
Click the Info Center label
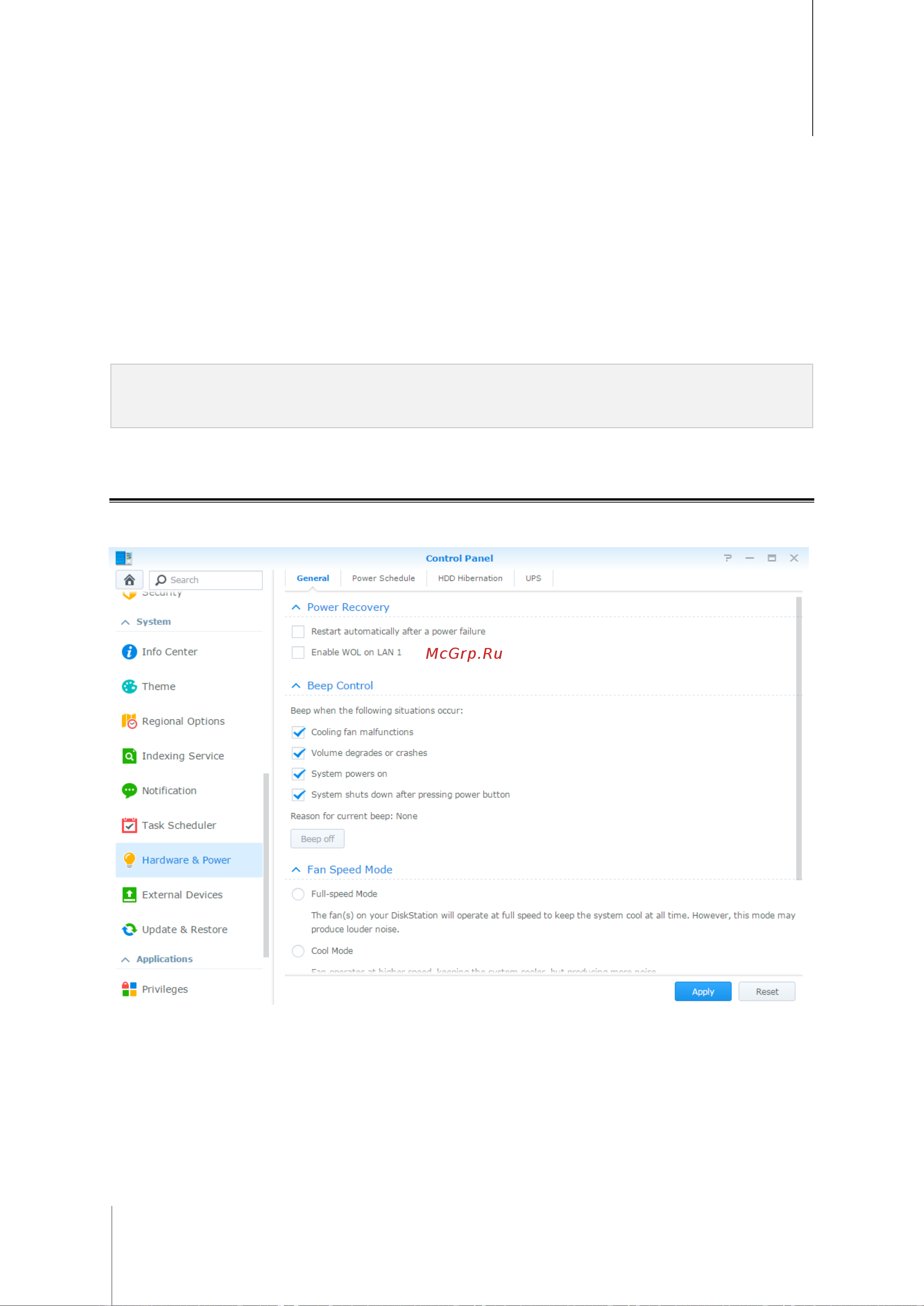169,651
